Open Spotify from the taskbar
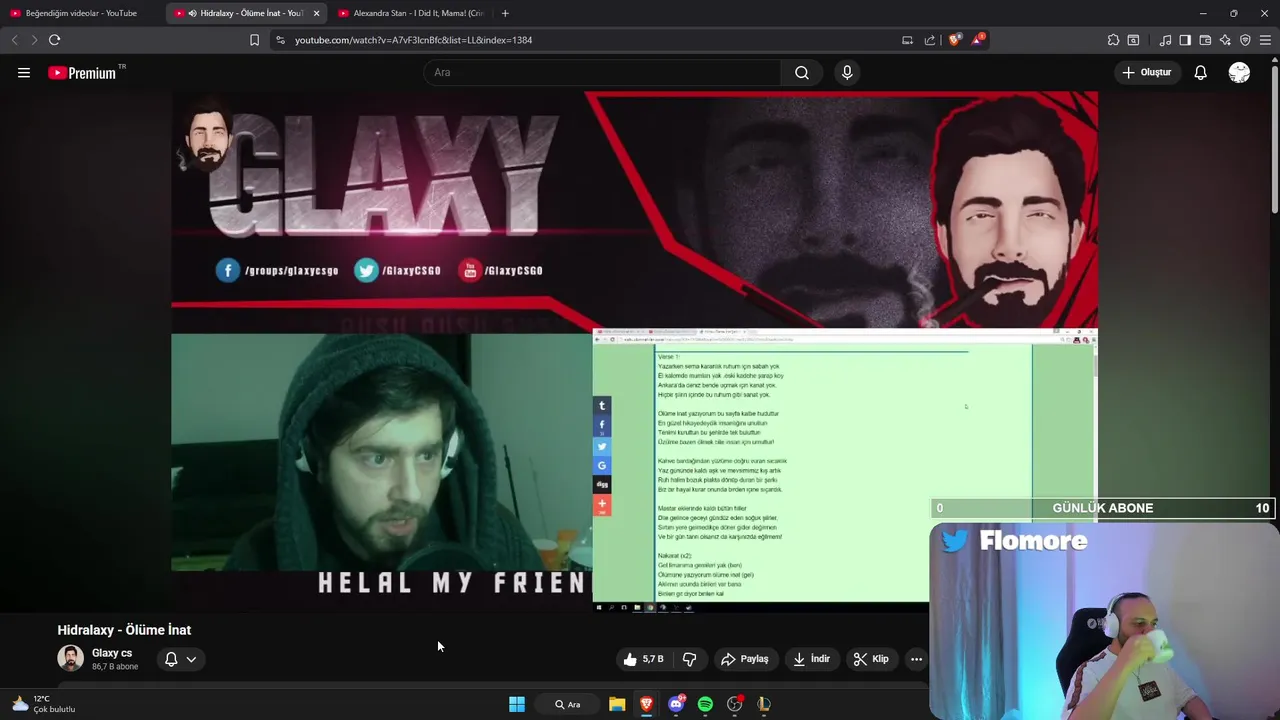 click(x=705, y=704)
